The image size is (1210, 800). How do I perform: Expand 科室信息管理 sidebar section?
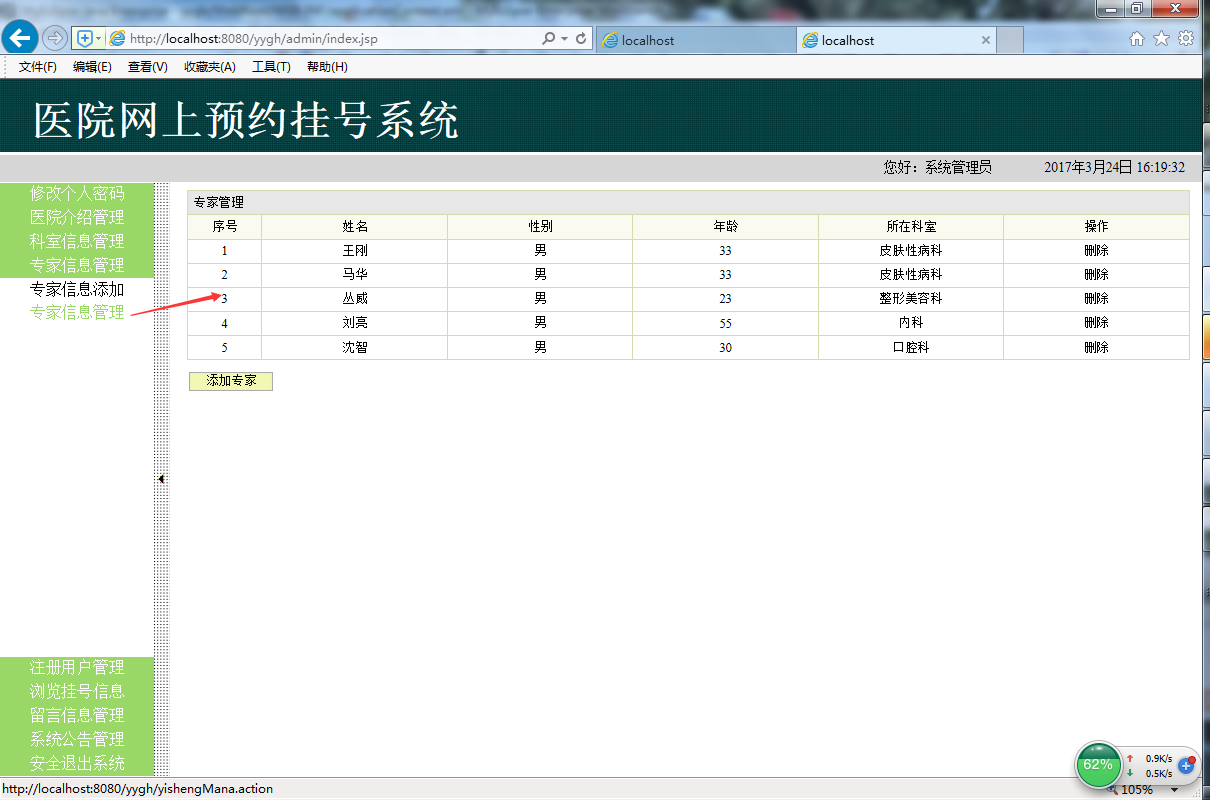tap(77, 241)
